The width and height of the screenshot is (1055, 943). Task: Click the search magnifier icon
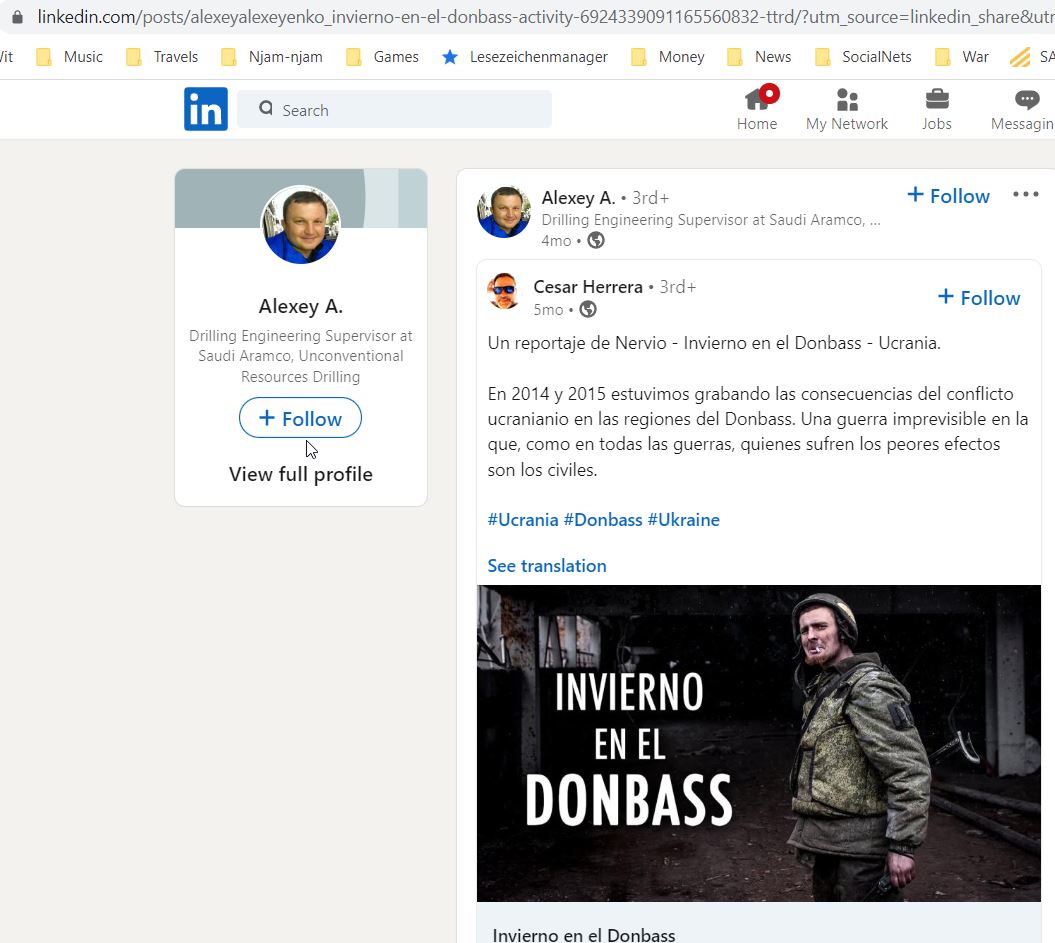pyautogui.click(x=266, y=108)
